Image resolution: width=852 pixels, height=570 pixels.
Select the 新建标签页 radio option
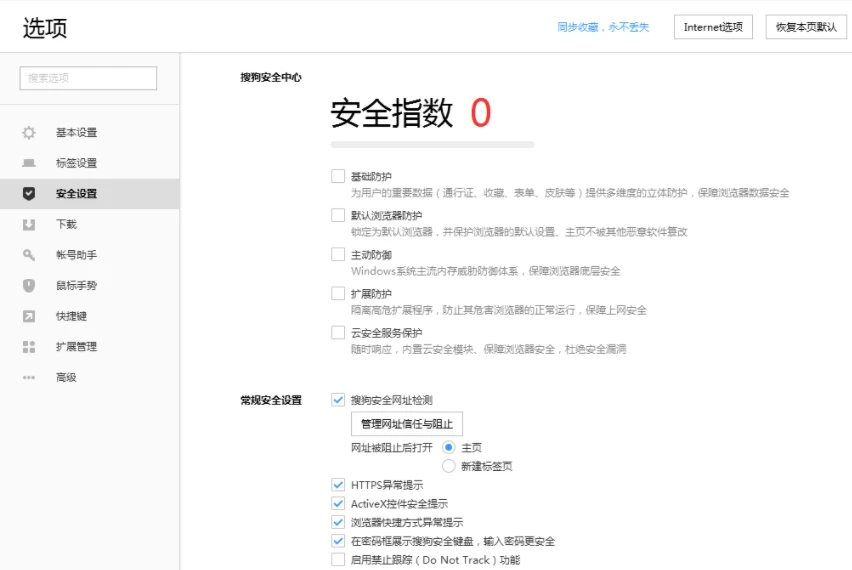(x=449, y=466)
